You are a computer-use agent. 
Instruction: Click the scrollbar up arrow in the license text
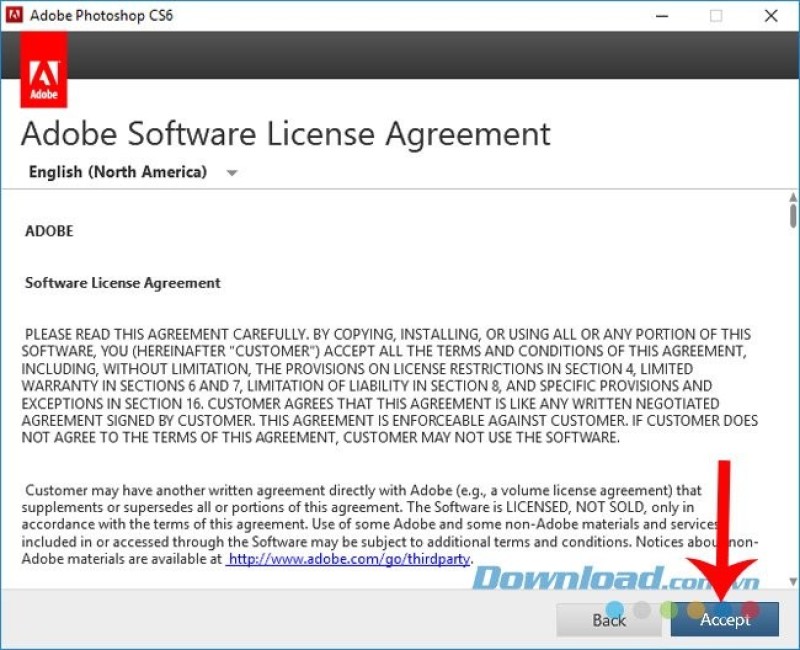(x=792, y=196)
